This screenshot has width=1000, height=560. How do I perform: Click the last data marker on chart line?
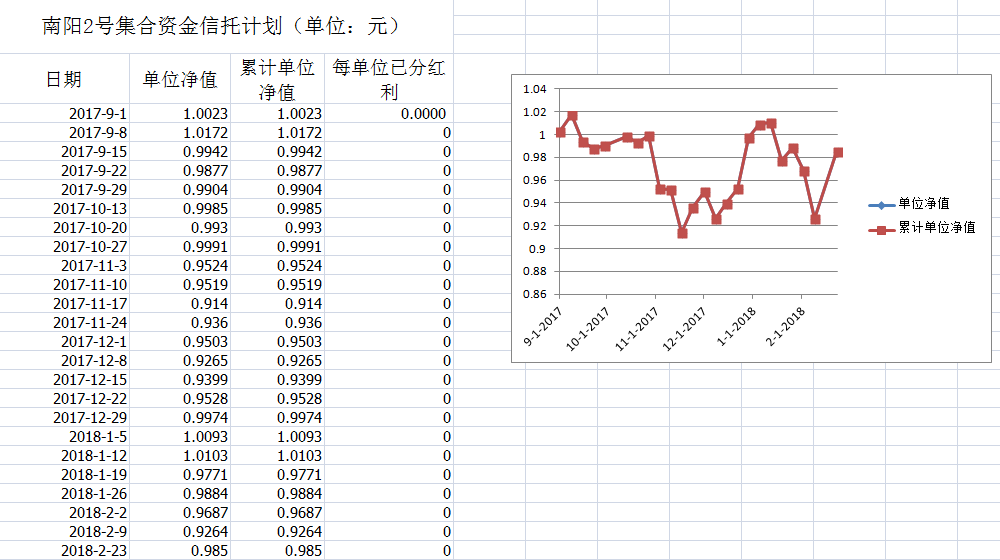click(x=838, y=153)
